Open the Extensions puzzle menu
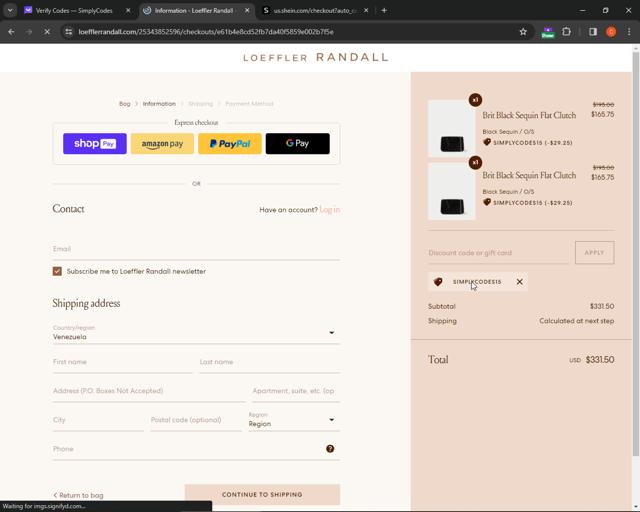640x512 pixels. [x=567, y=32]
